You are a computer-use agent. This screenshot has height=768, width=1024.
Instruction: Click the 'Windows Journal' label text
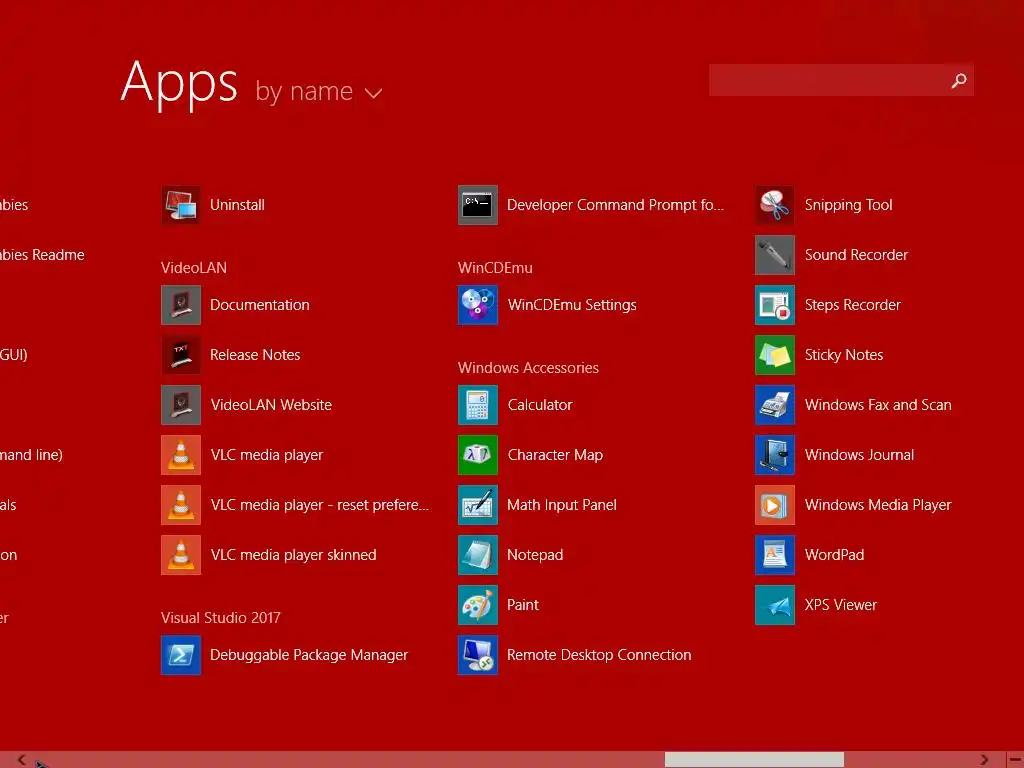tap(859, 455)
